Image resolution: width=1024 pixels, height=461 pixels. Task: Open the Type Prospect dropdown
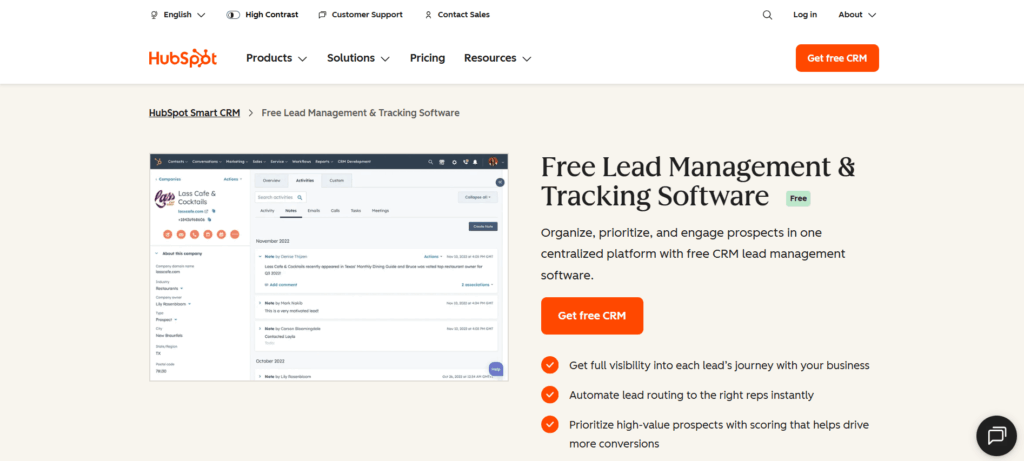pyautogui.click(x=166, y=319)
